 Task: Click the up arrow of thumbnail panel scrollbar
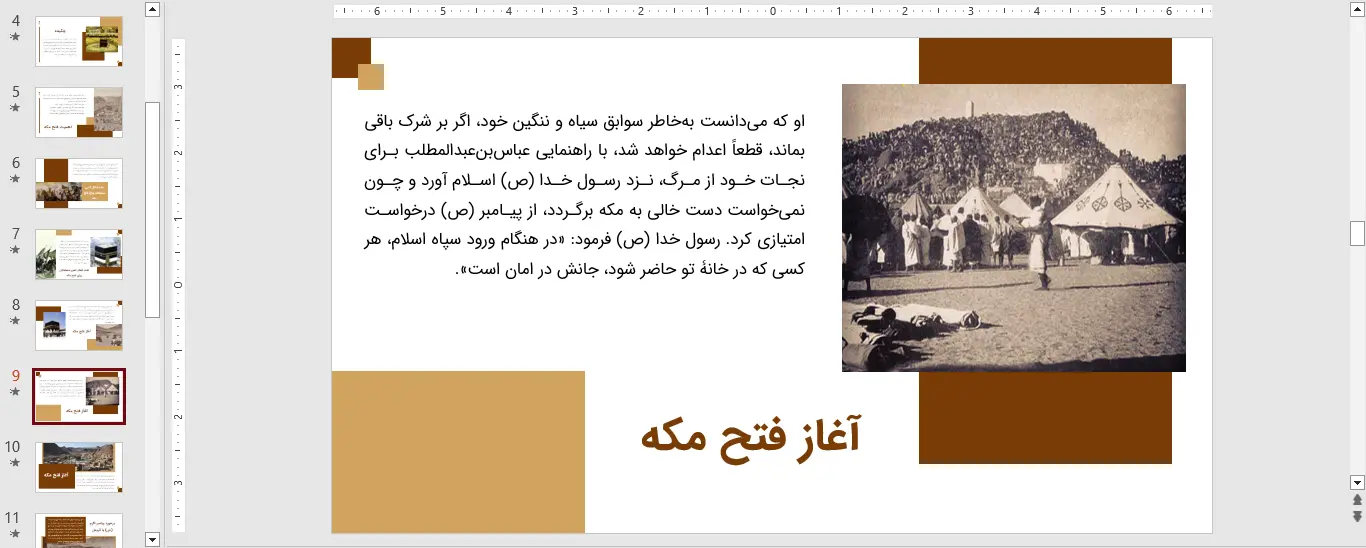click(x=152, y=10)
